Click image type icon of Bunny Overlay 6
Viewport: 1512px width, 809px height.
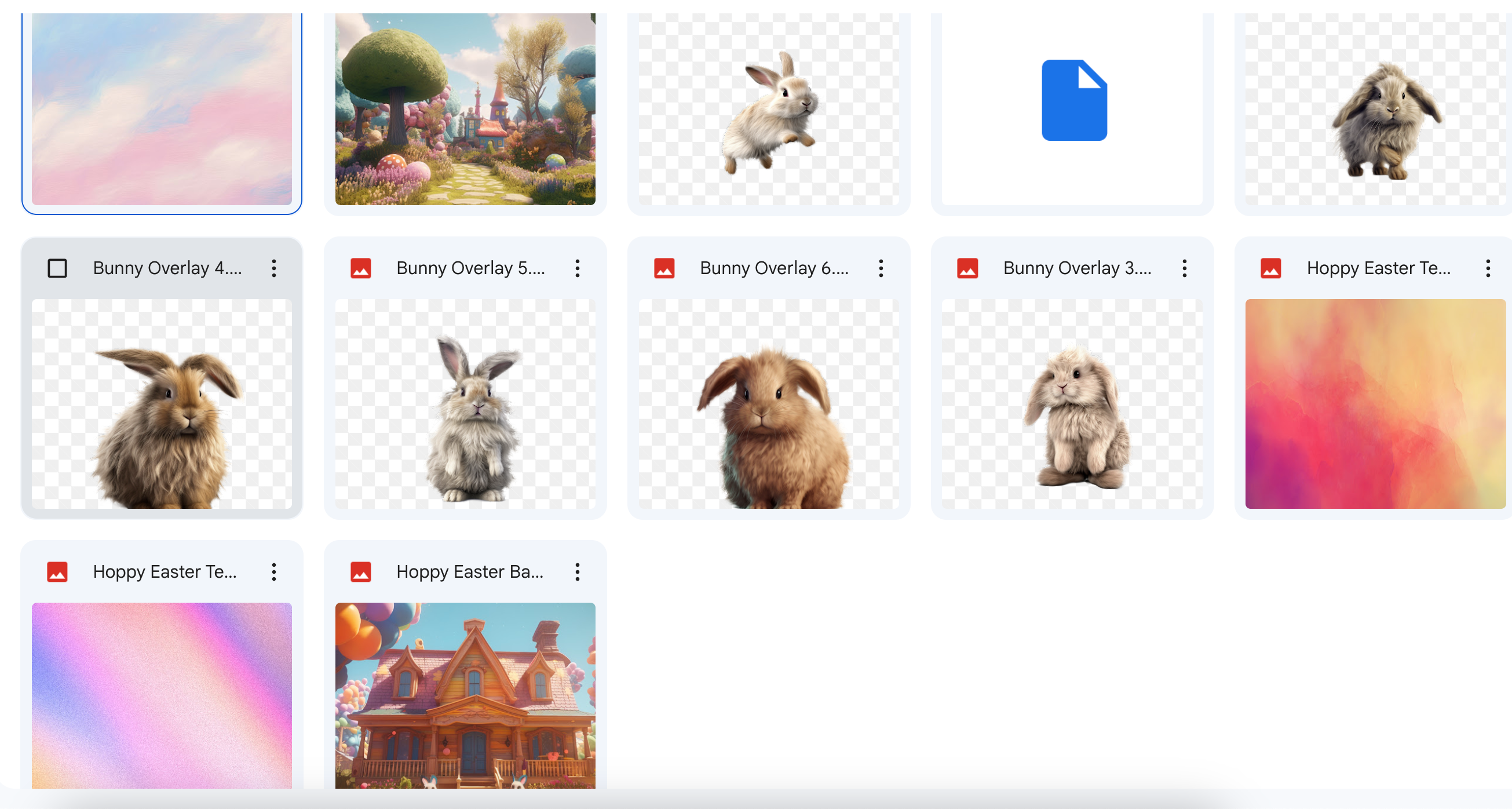click(x=664, y=268)
